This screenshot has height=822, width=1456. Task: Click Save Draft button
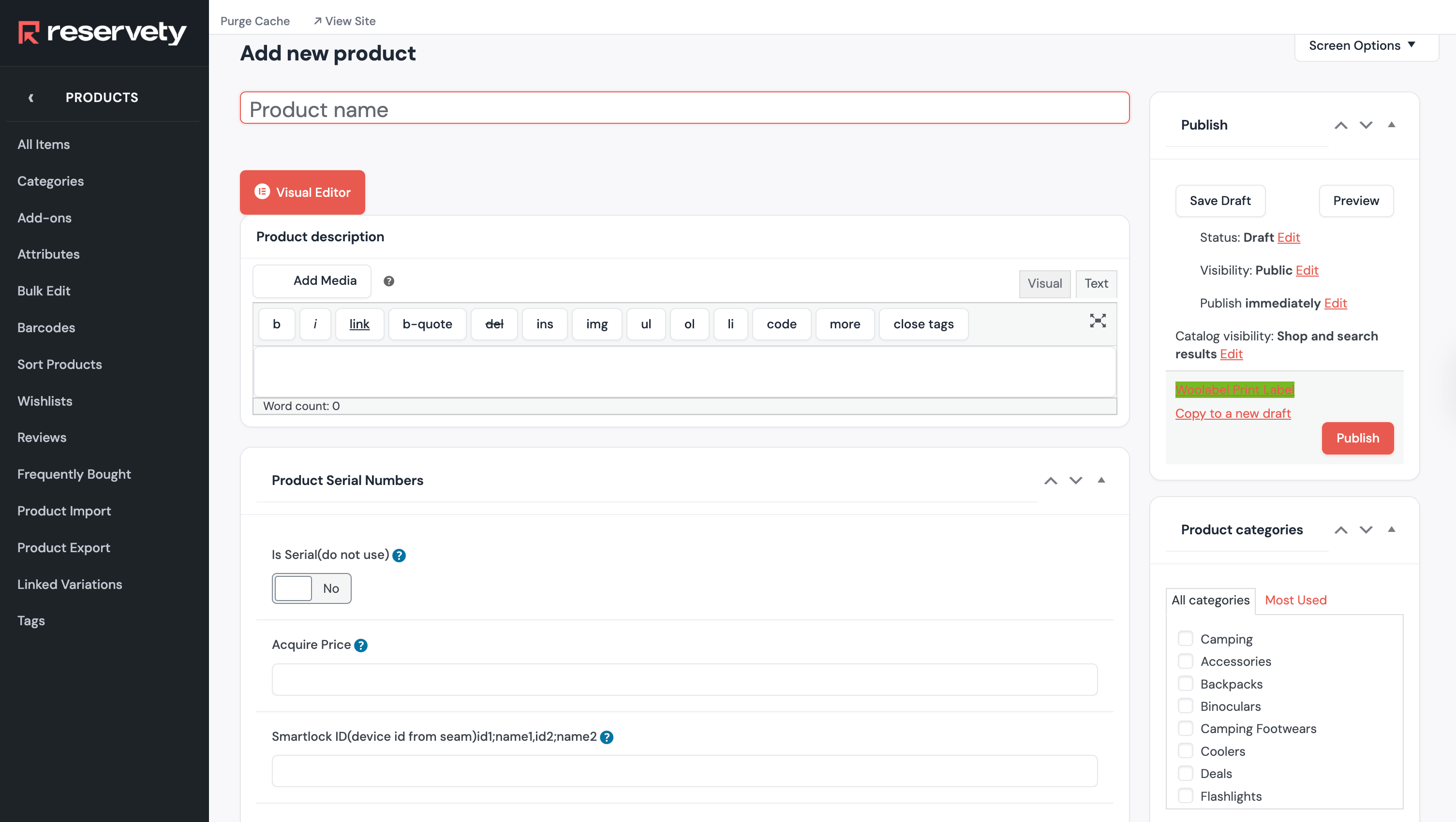(1220, 201)
